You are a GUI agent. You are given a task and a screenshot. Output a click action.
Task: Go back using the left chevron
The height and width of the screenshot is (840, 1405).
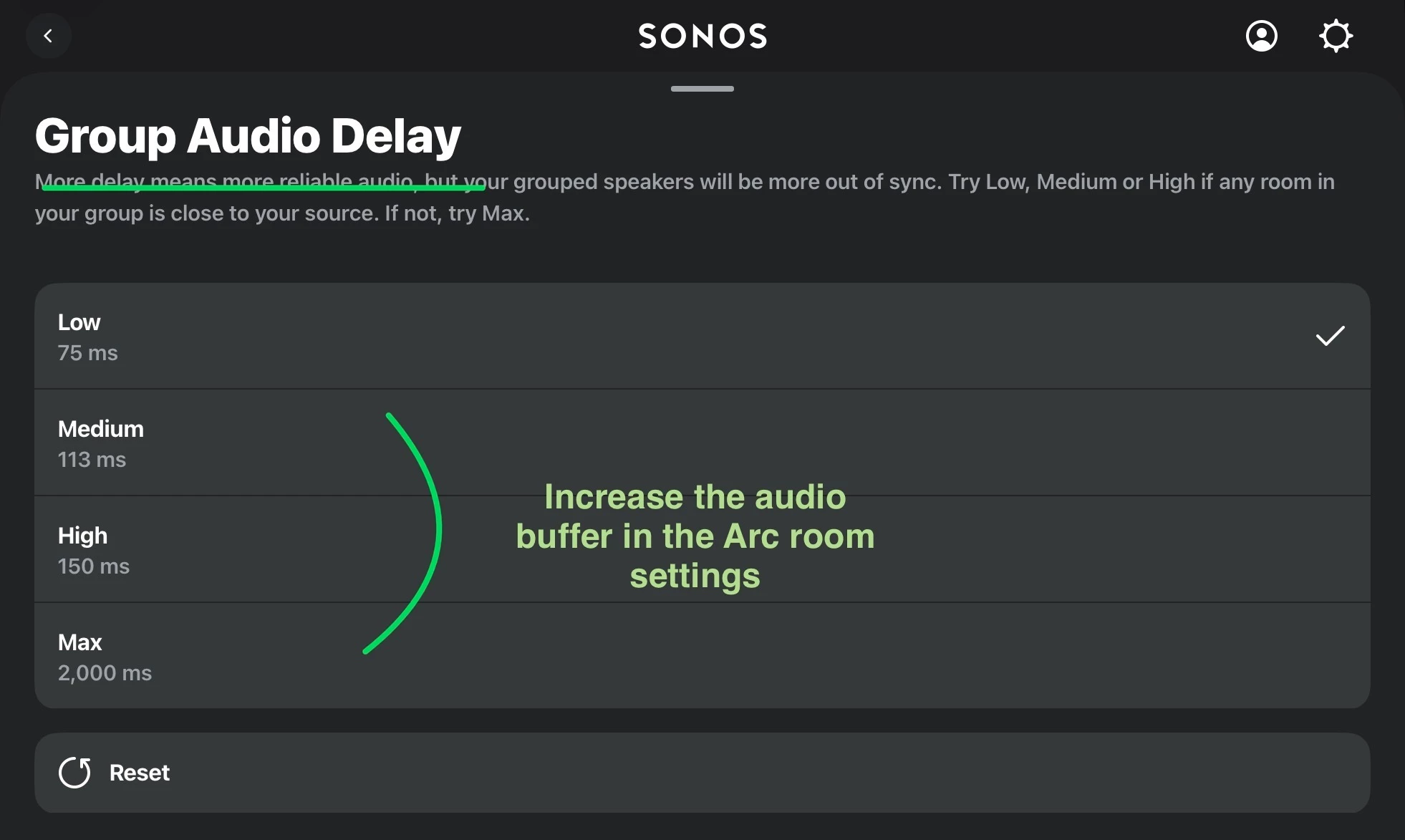[48, 36]
